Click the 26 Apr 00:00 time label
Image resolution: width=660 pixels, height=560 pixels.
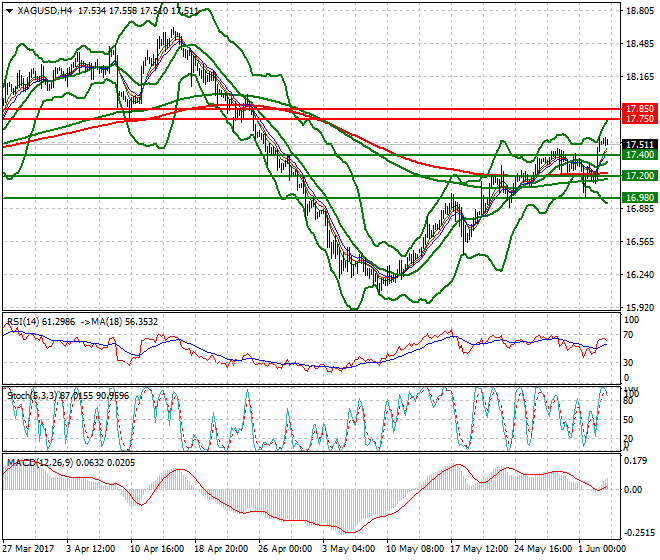pos(285,549)
